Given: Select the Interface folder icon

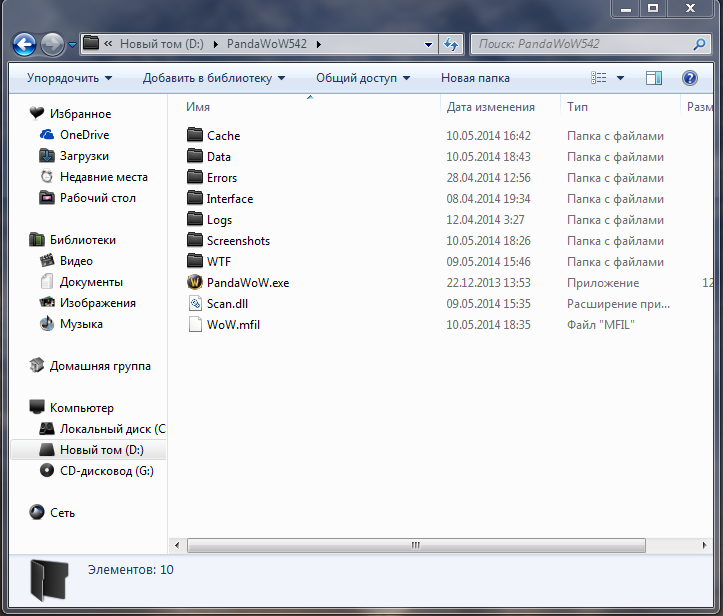Looking at the screenshot, I should tap(195, 198).
